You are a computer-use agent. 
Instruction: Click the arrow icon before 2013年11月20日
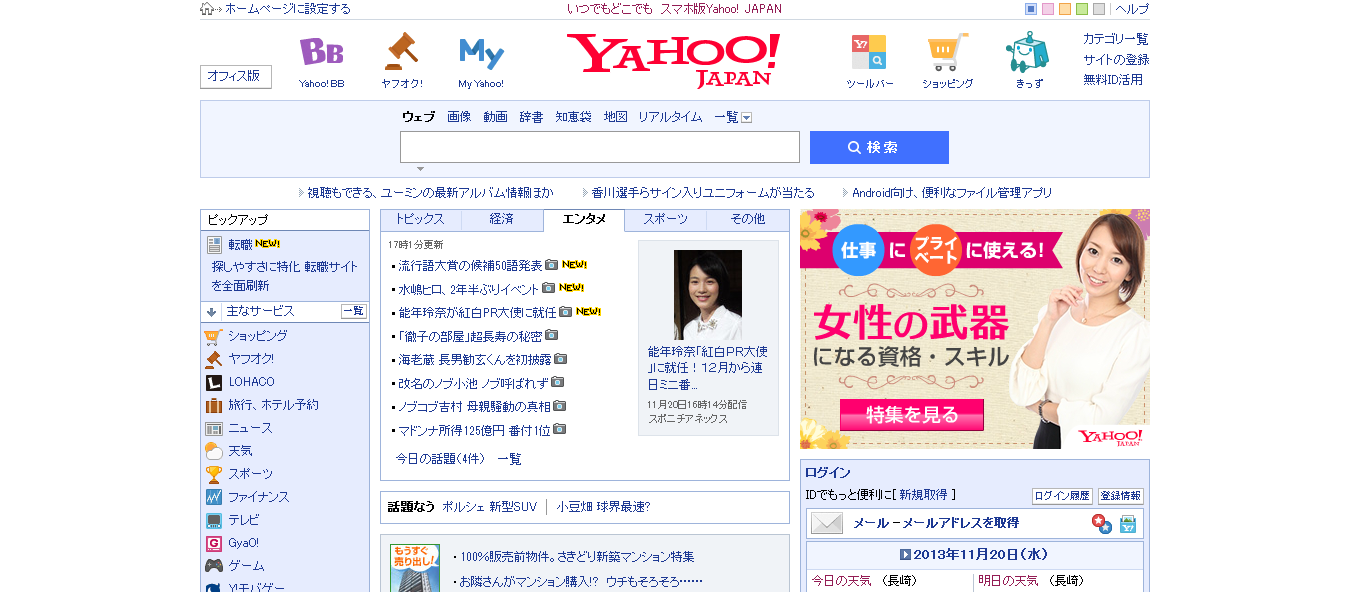pos(905,555)
